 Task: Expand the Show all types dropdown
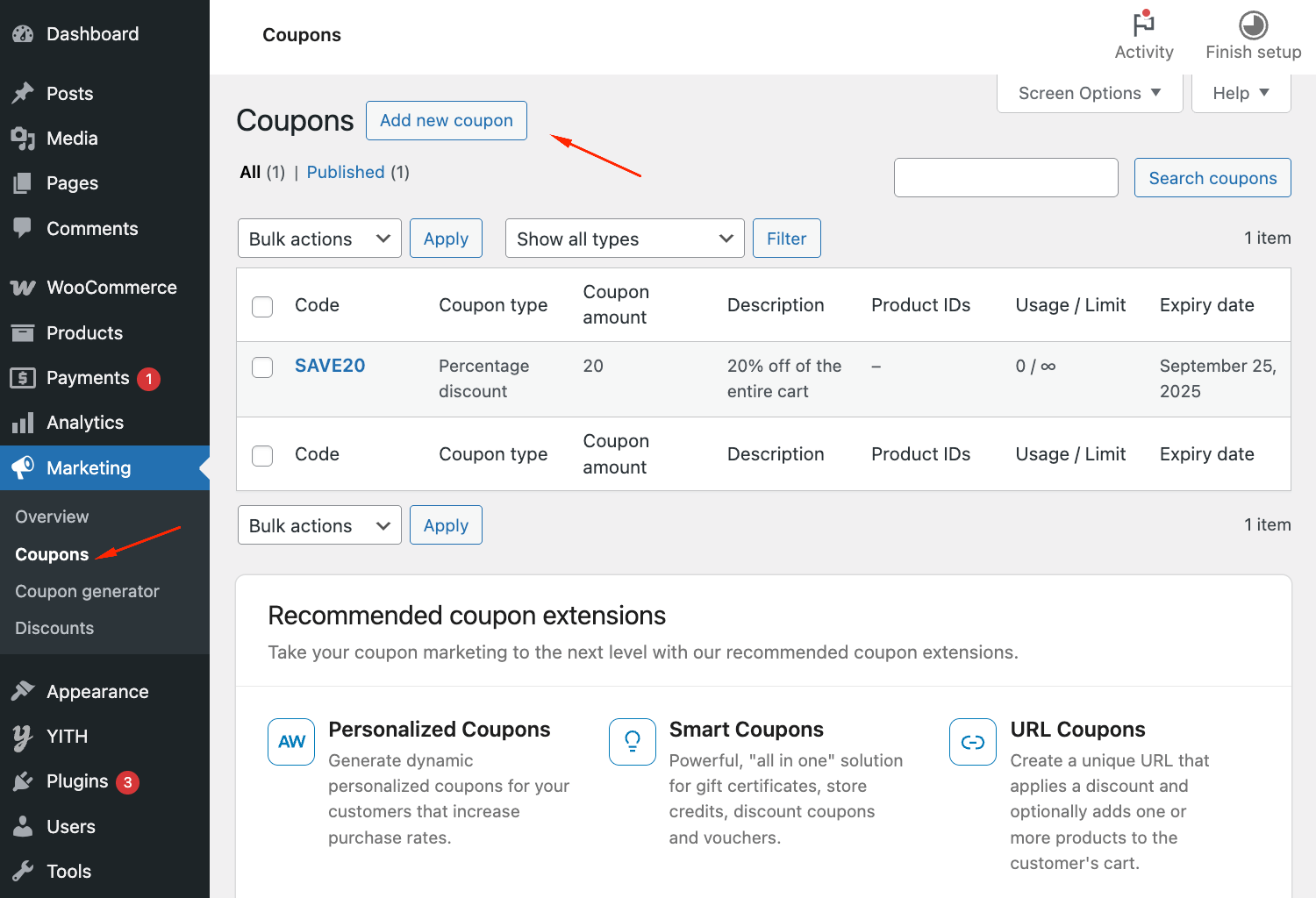point(624,239)
